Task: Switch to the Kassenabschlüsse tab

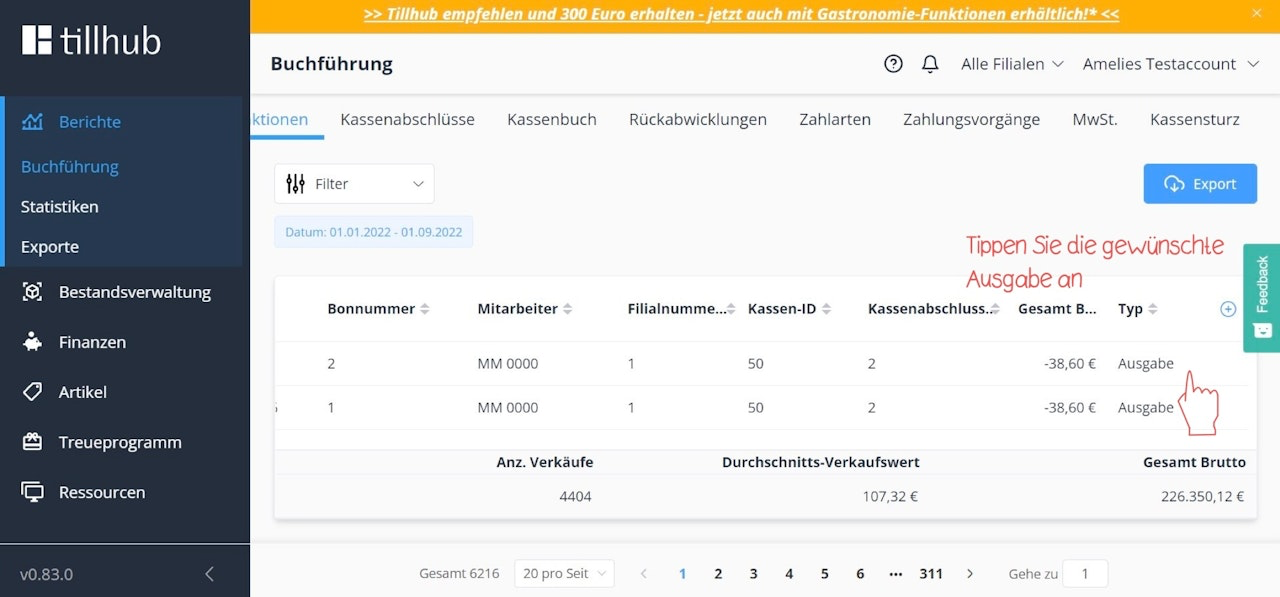Action: pos(407,119)
